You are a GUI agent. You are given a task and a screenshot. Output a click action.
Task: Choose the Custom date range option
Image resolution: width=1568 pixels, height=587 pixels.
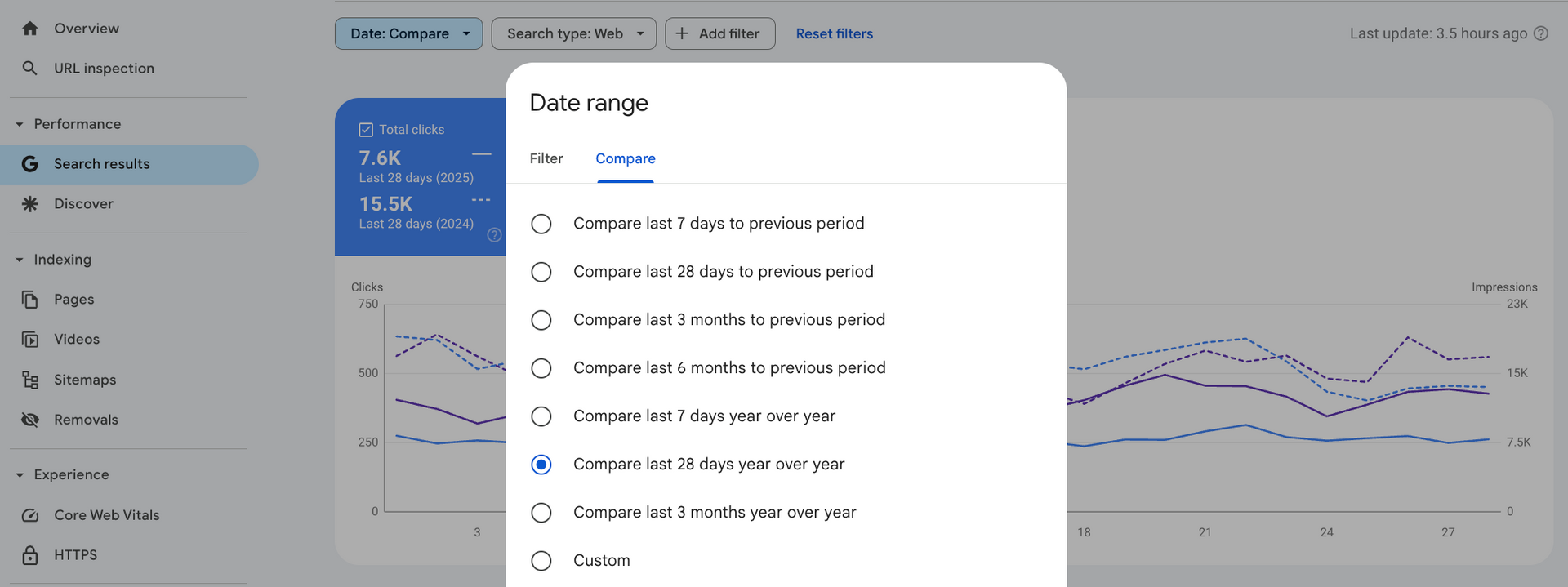click(541, 561)
